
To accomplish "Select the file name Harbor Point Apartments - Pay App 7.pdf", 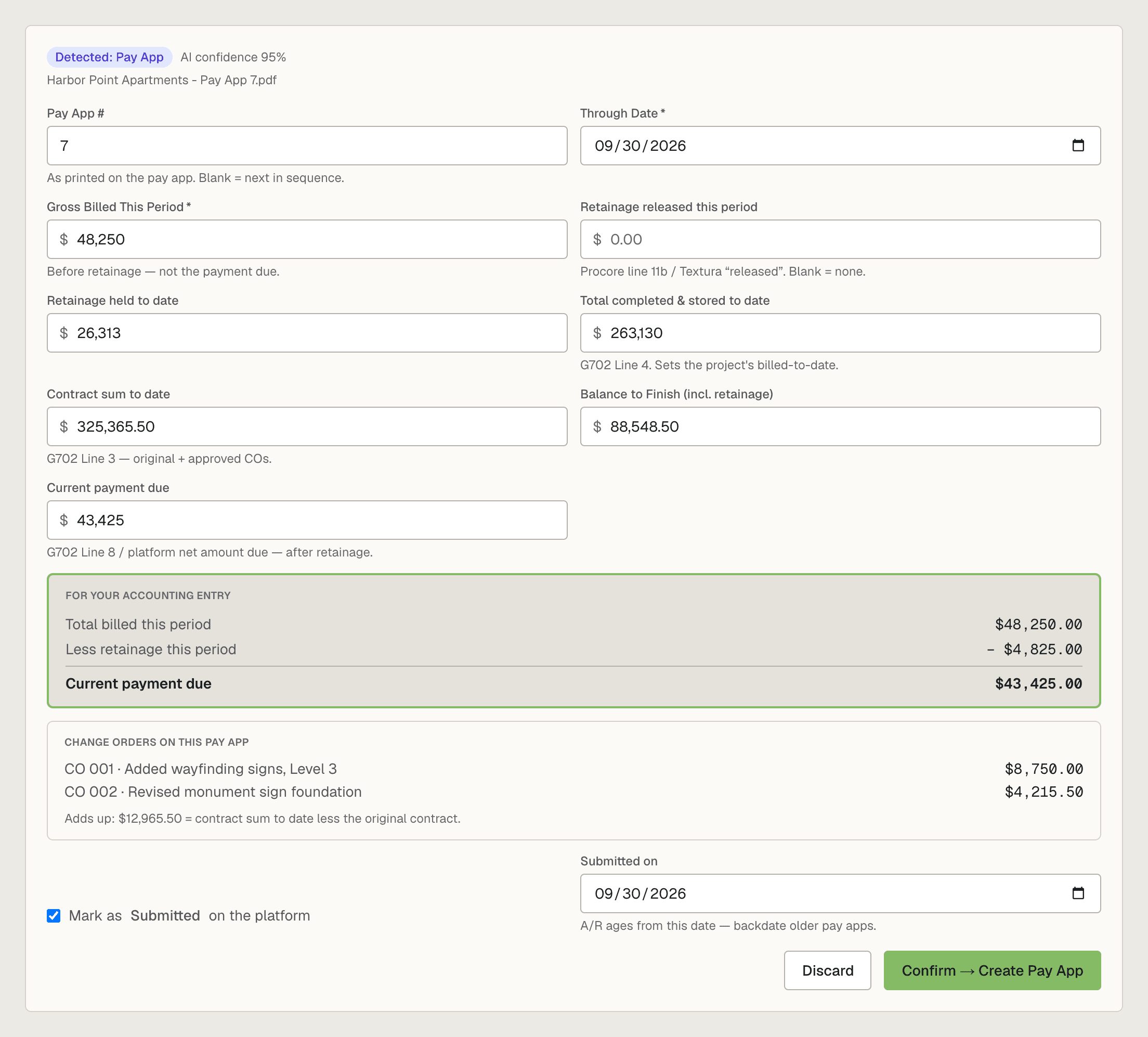I will point(162,80).
